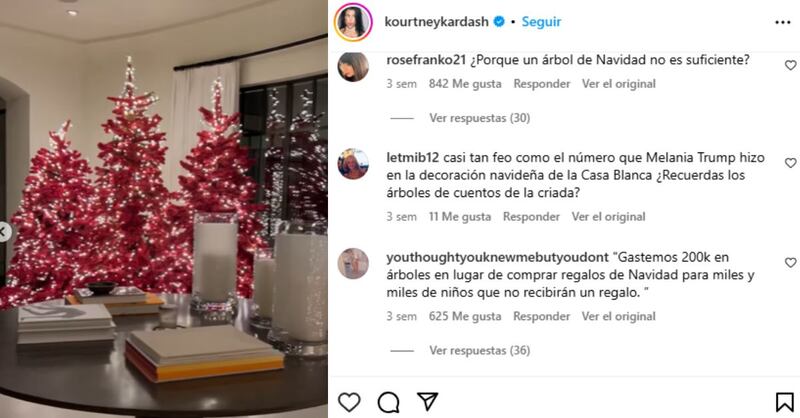Image resolution: width=800 pixels, height=418 pixels.
Task: Save the post with the bookmark icon
Action: click(x=785, y=402)
